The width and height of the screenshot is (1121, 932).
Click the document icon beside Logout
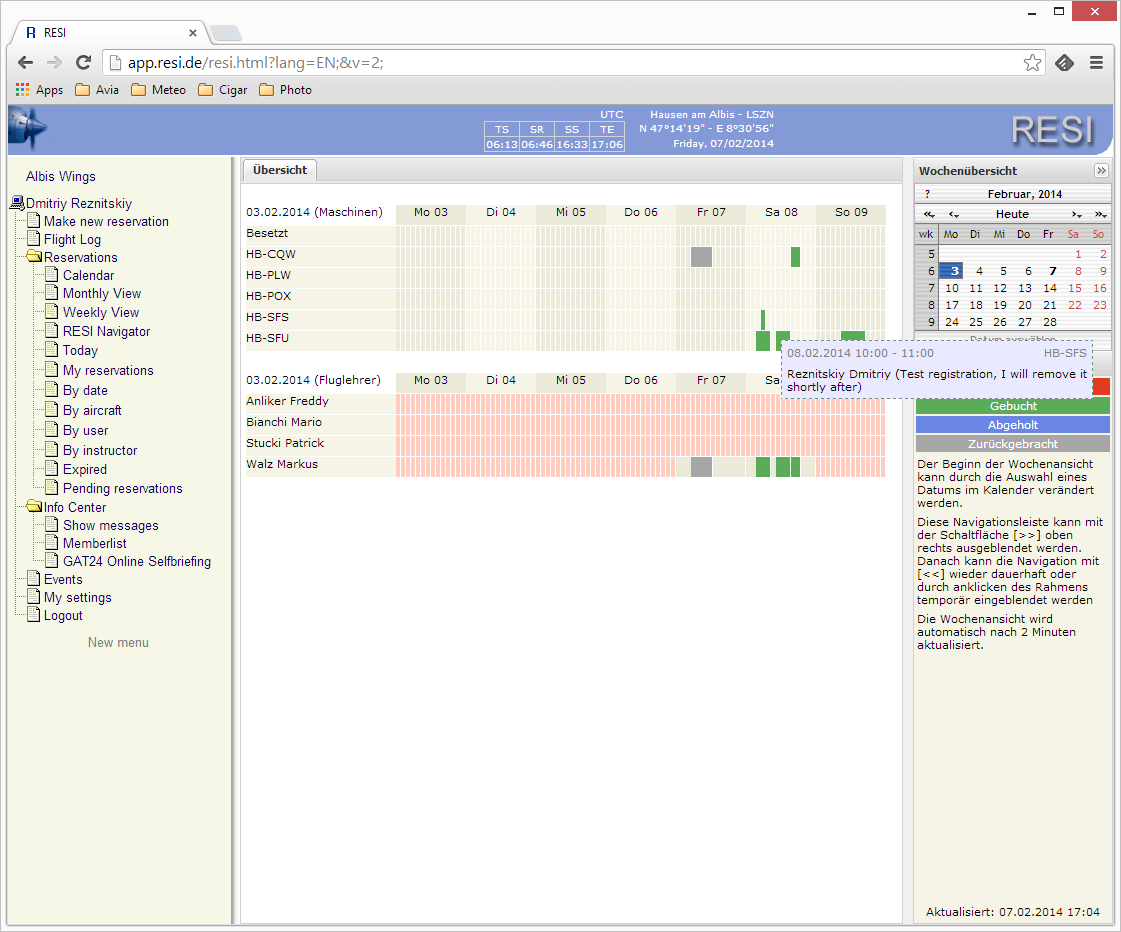[33, 615]
